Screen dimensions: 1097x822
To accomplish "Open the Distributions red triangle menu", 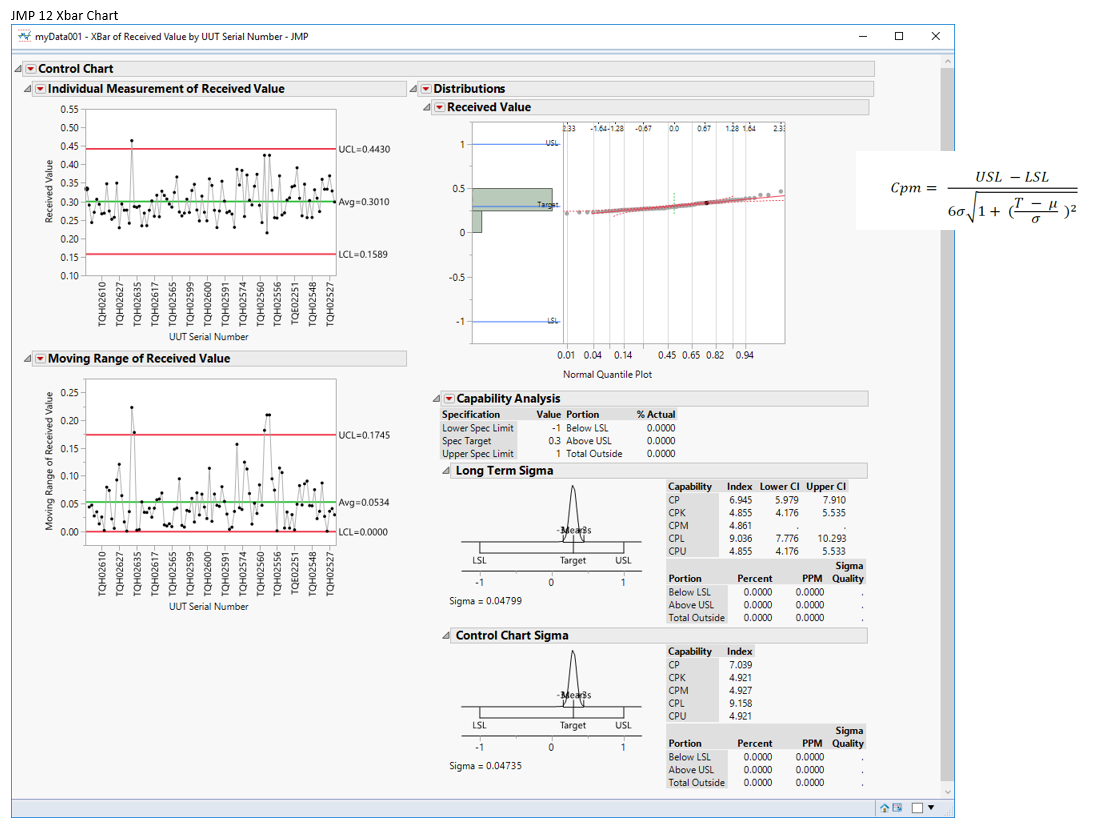I will tap(426, 89).
